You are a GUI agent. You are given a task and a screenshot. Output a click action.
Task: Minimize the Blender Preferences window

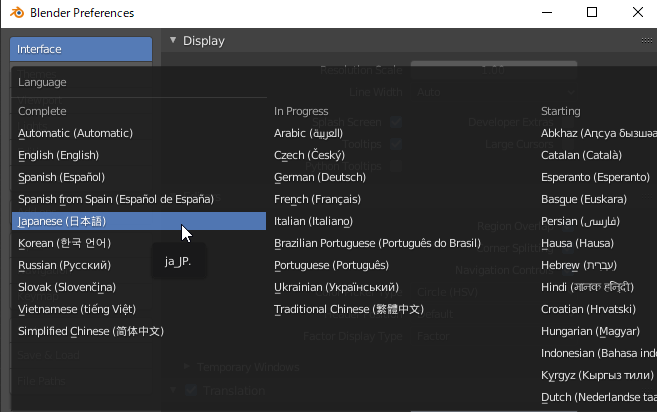(x=547, y=13)
